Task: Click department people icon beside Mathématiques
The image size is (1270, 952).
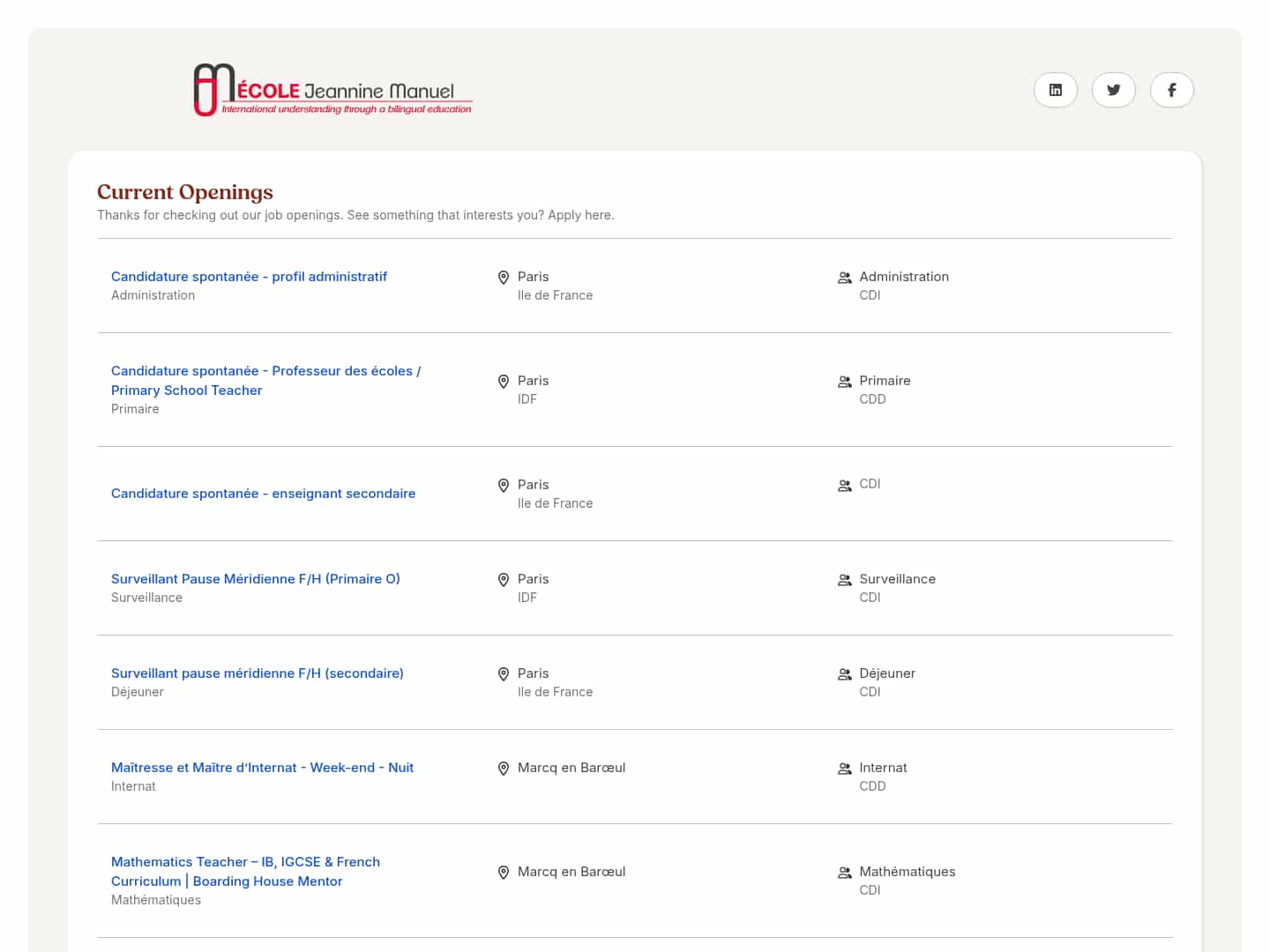Action: pyautogui.click(x=844, y=873)
